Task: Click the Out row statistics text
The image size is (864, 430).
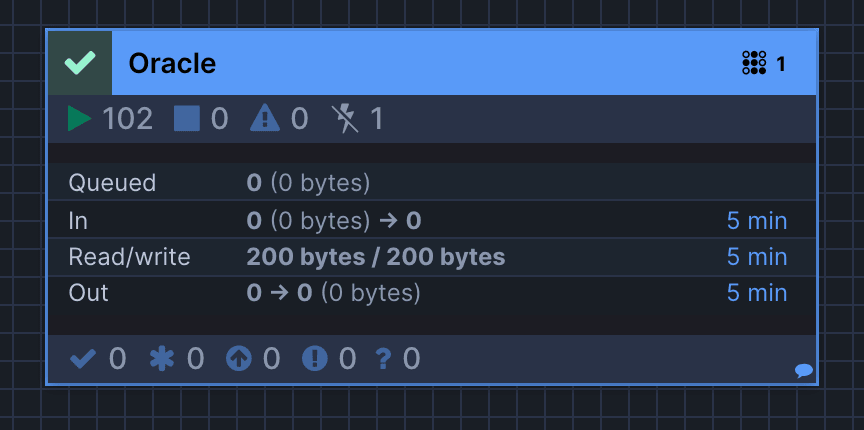Action: 333,293
